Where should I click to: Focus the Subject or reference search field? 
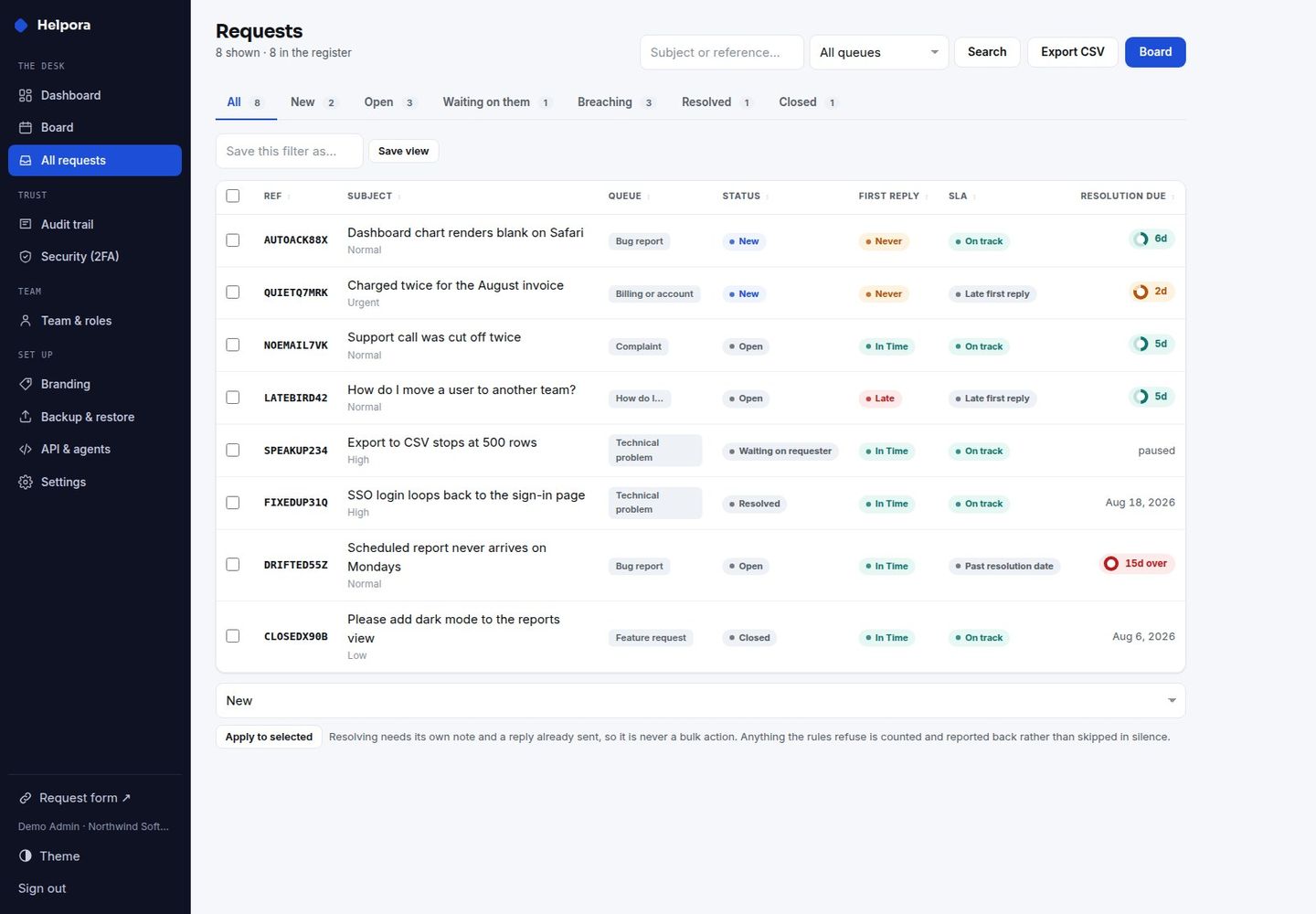(722, 52)
